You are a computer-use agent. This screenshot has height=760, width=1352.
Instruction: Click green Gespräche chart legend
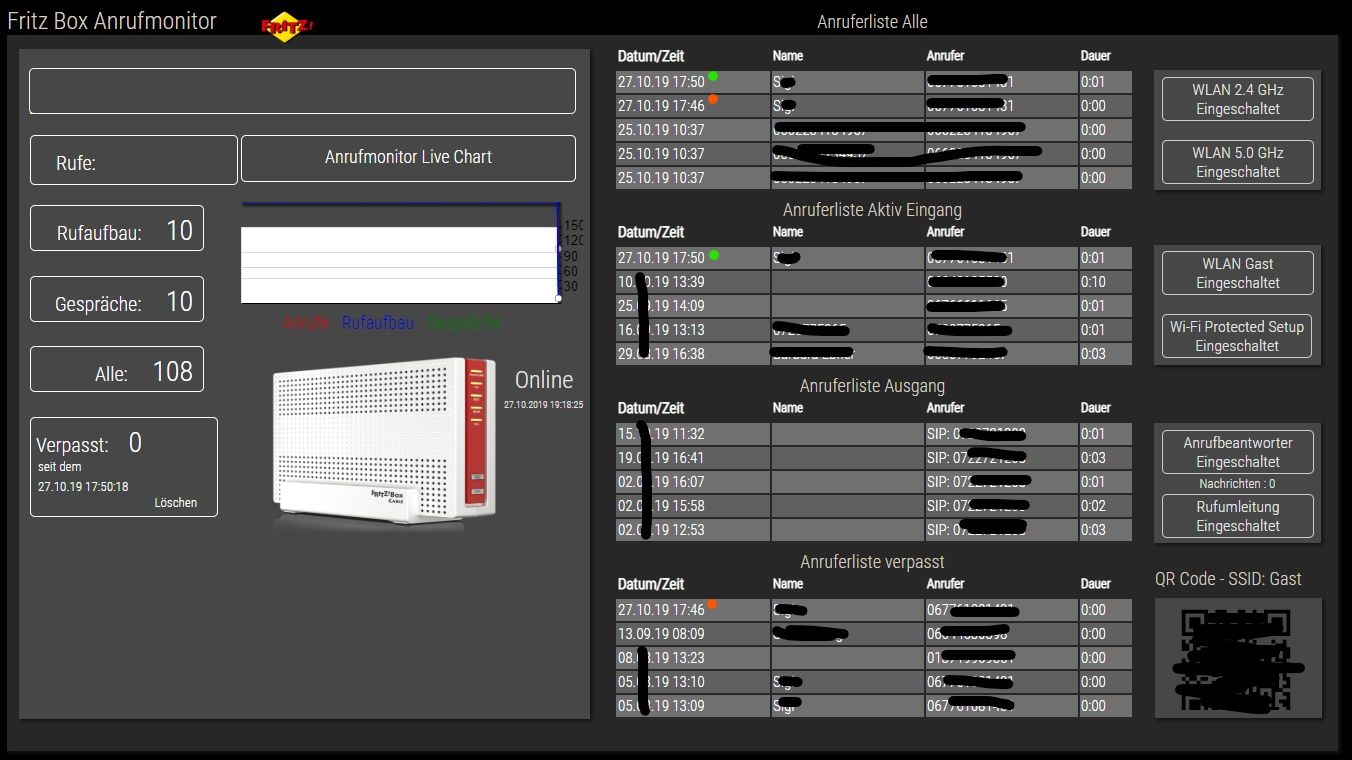[465, 323]
